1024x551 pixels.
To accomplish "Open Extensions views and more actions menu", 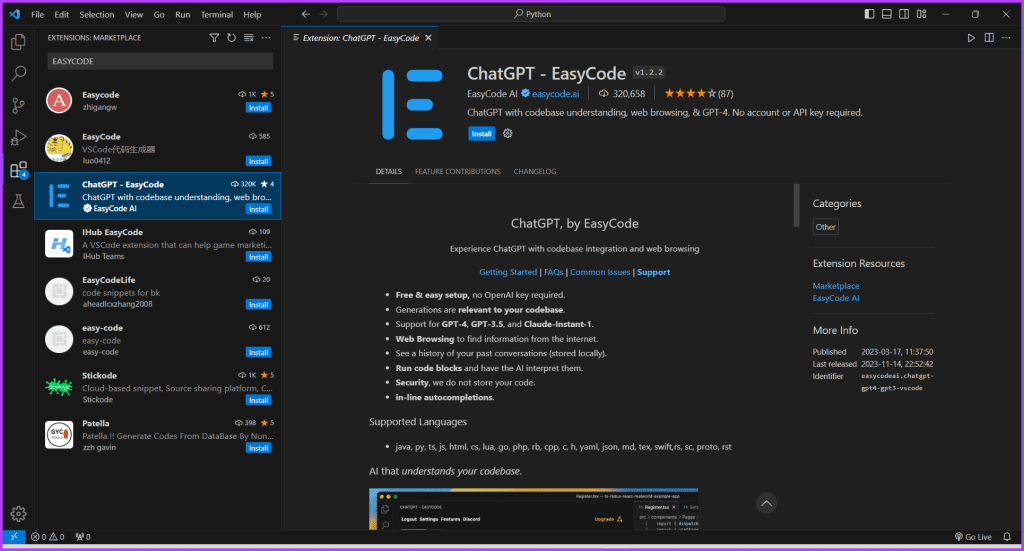I will (x=266, y=38).
